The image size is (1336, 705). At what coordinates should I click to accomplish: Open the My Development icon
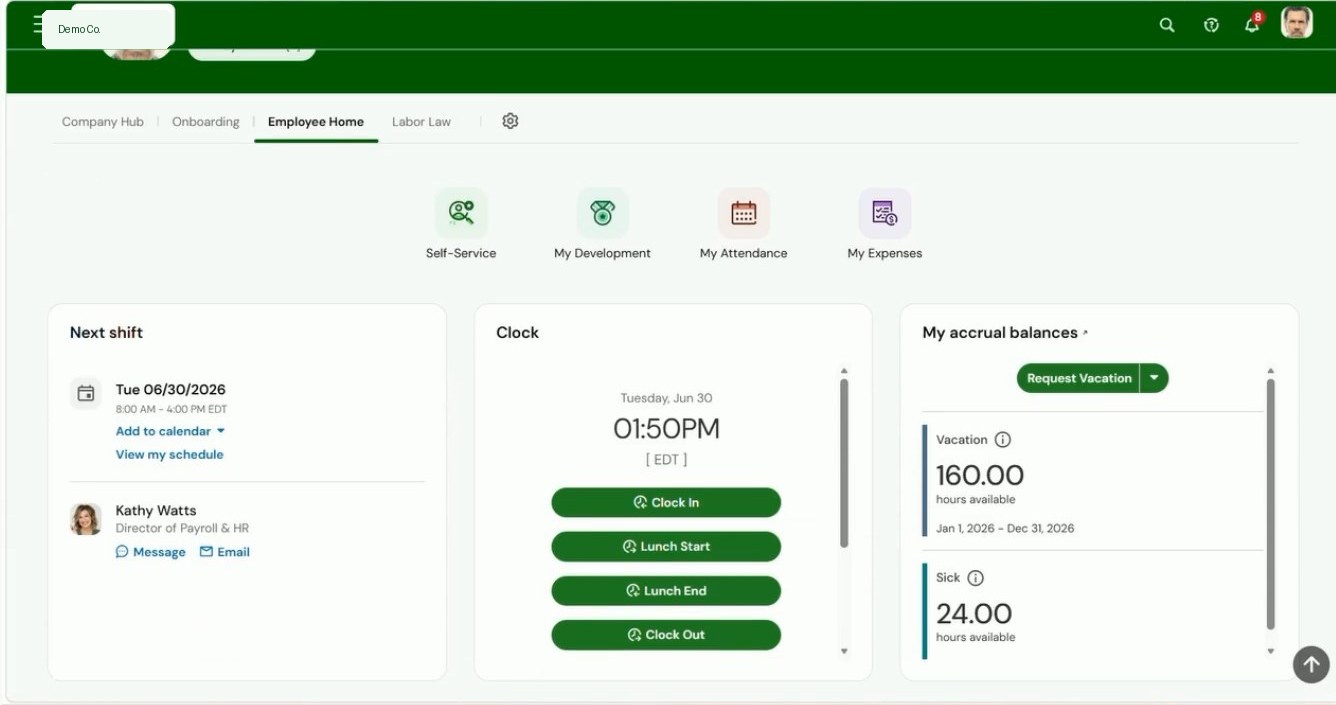tap(602, 213)
